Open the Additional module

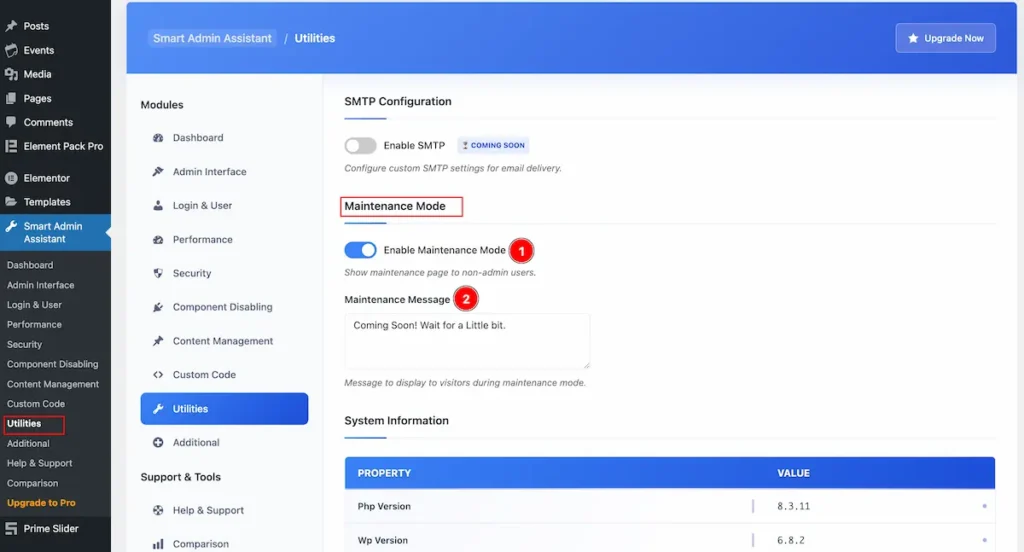[224, 443]
